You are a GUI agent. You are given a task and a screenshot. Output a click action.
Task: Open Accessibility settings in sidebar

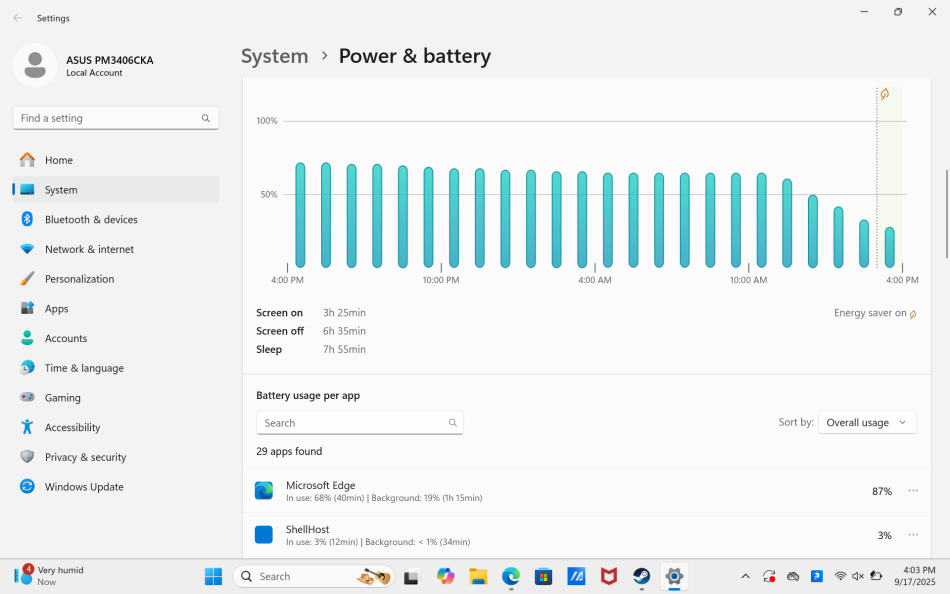74,427
